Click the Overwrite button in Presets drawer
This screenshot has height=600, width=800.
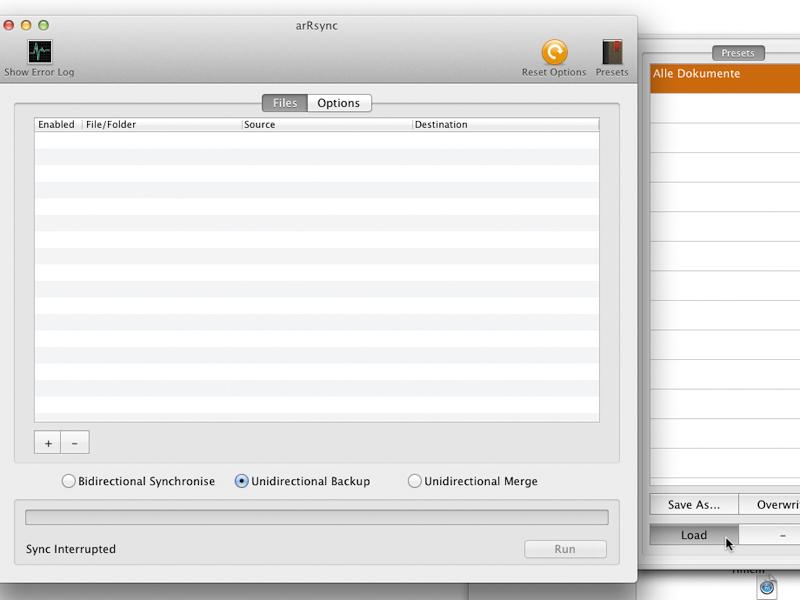(x=769, y=505)
